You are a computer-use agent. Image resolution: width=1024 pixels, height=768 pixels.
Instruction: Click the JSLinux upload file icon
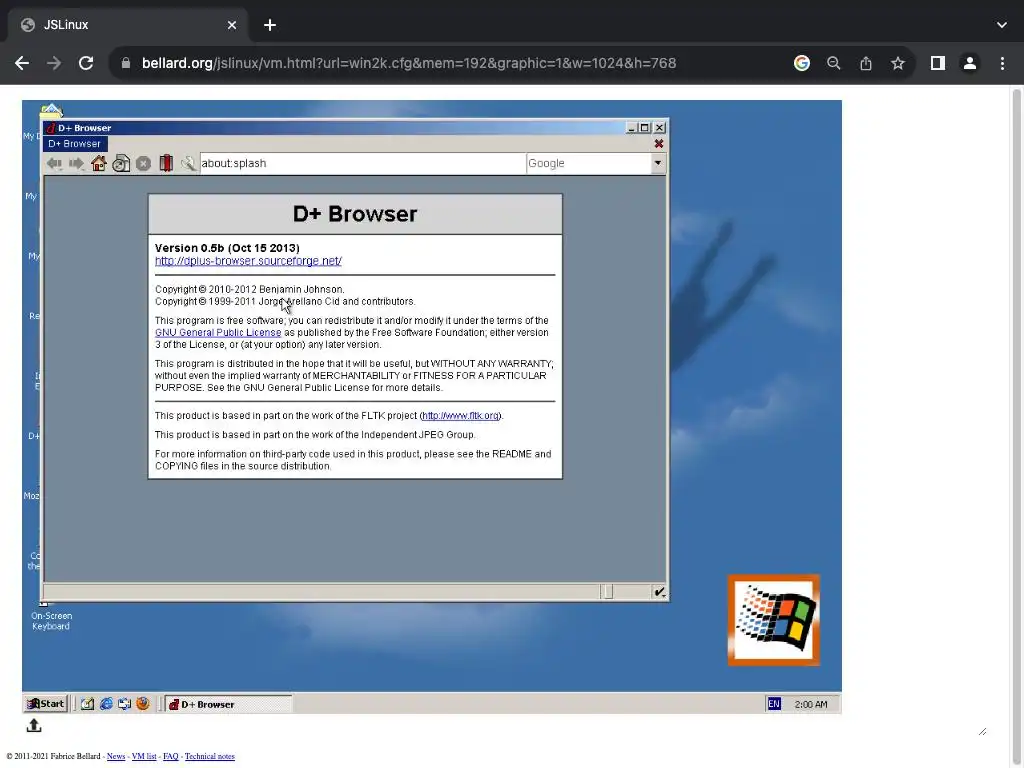pyautogui.click(x=34, y=726)
